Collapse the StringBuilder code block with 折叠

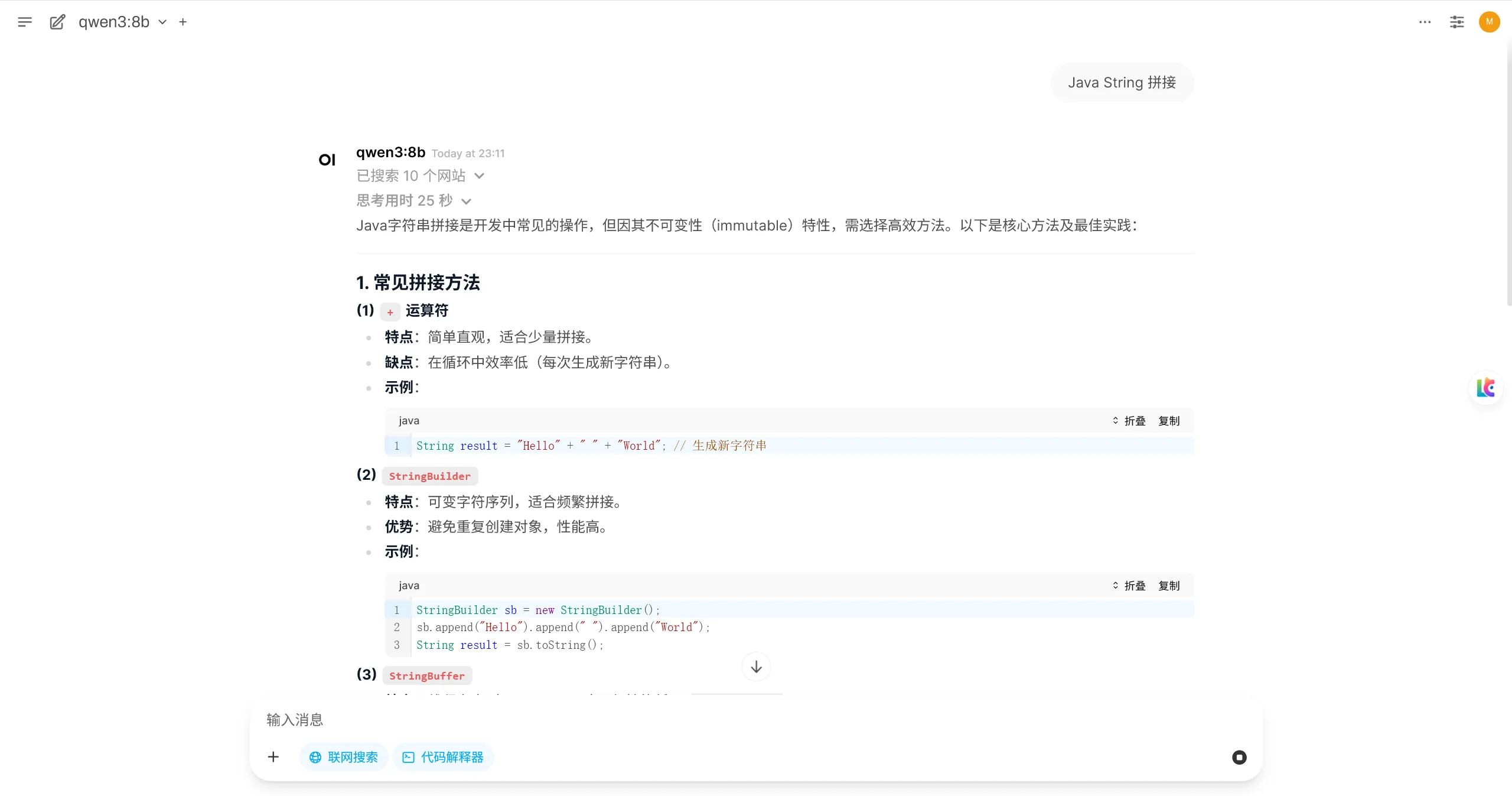[x=1129, y=586]
